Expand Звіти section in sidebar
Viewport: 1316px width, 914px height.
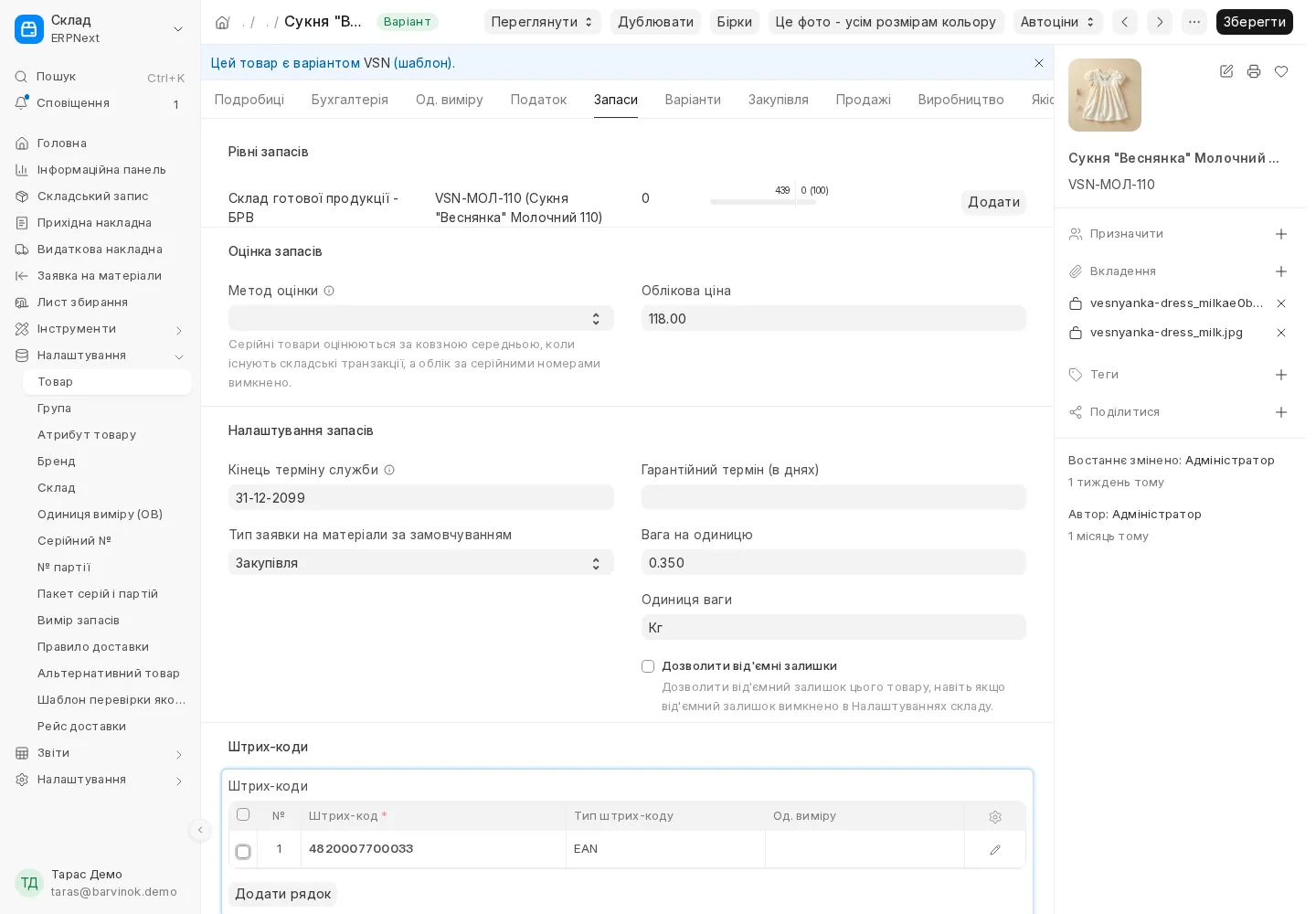(x=99, y=753)
